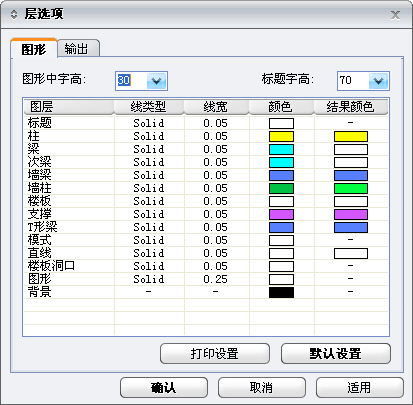Select the 楼板洞口 layer row name

51,266
